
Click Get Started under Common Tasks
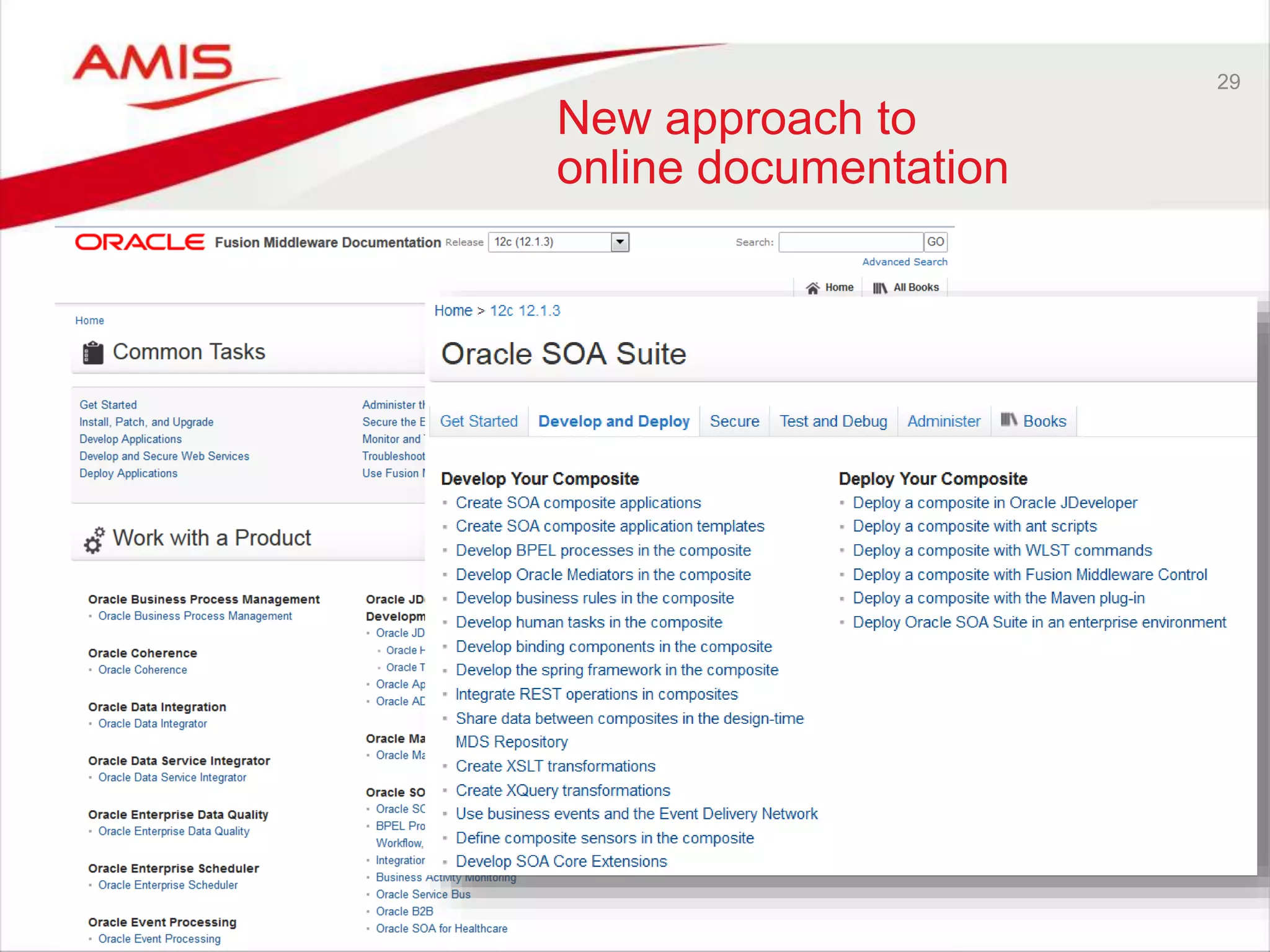(108, 405)
